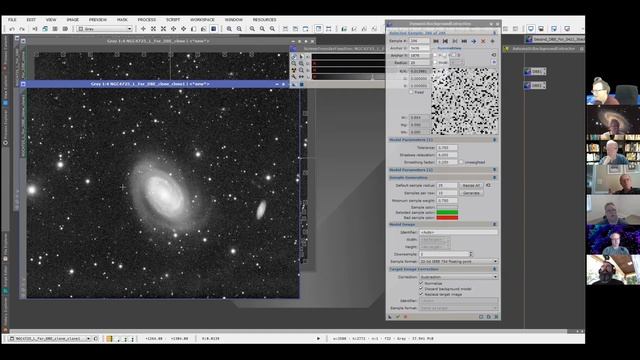Delete selected sample with red X
This screenshot has width=640, height=360.
pyautogui.click(x=483, y=41)
